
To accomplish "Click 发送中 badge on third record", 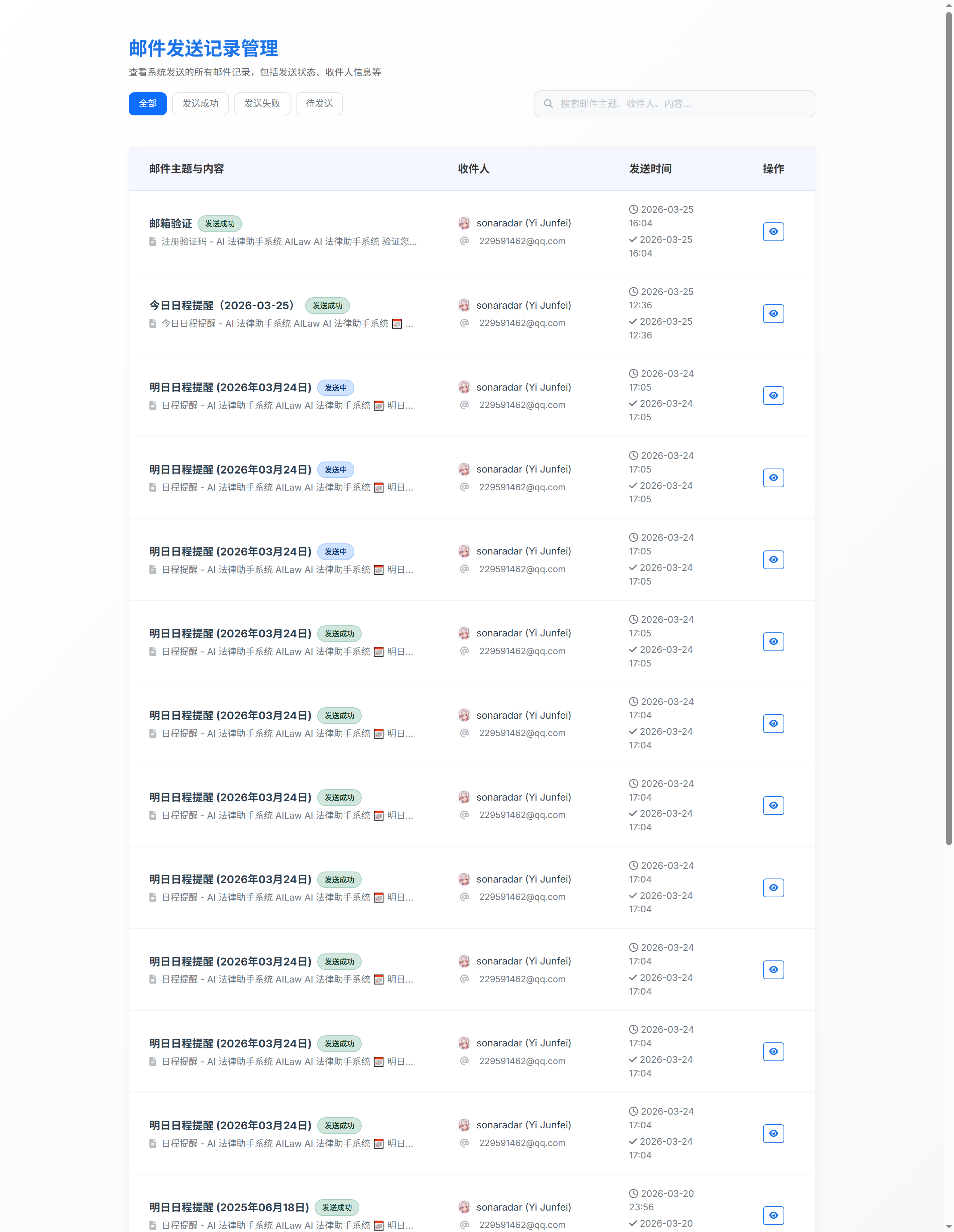I will point(336,388).
